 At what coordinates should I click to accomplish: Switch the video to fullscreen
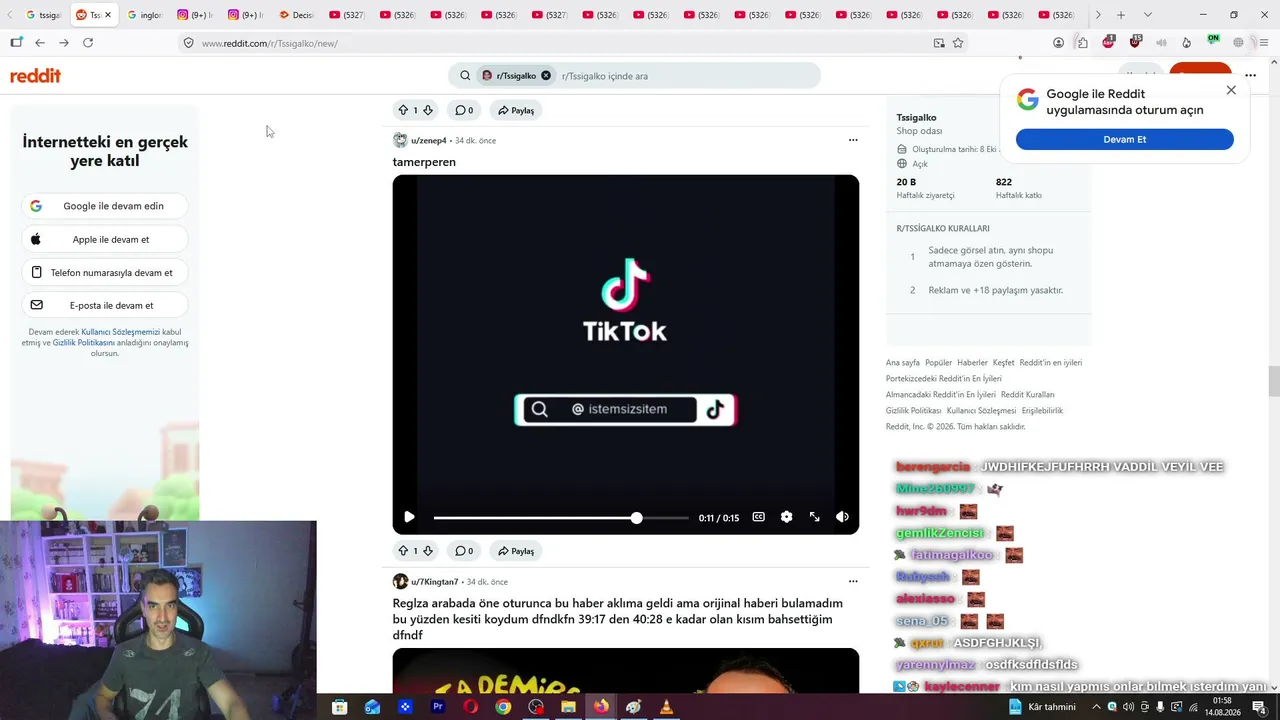[x=814, y=517]
